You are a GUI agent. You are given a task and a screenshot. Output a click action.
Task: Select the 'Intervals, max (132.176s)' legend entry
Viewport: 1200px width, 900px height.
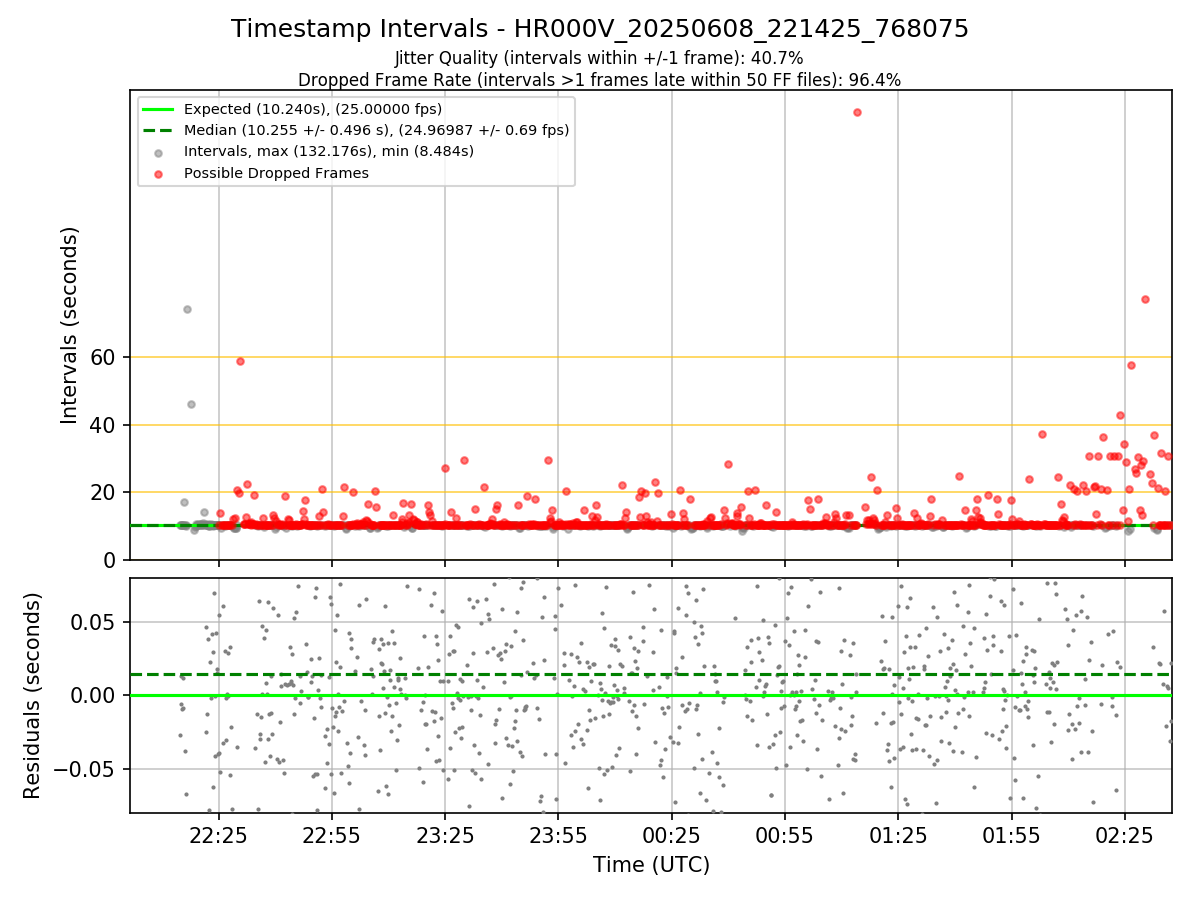(329, 152)
